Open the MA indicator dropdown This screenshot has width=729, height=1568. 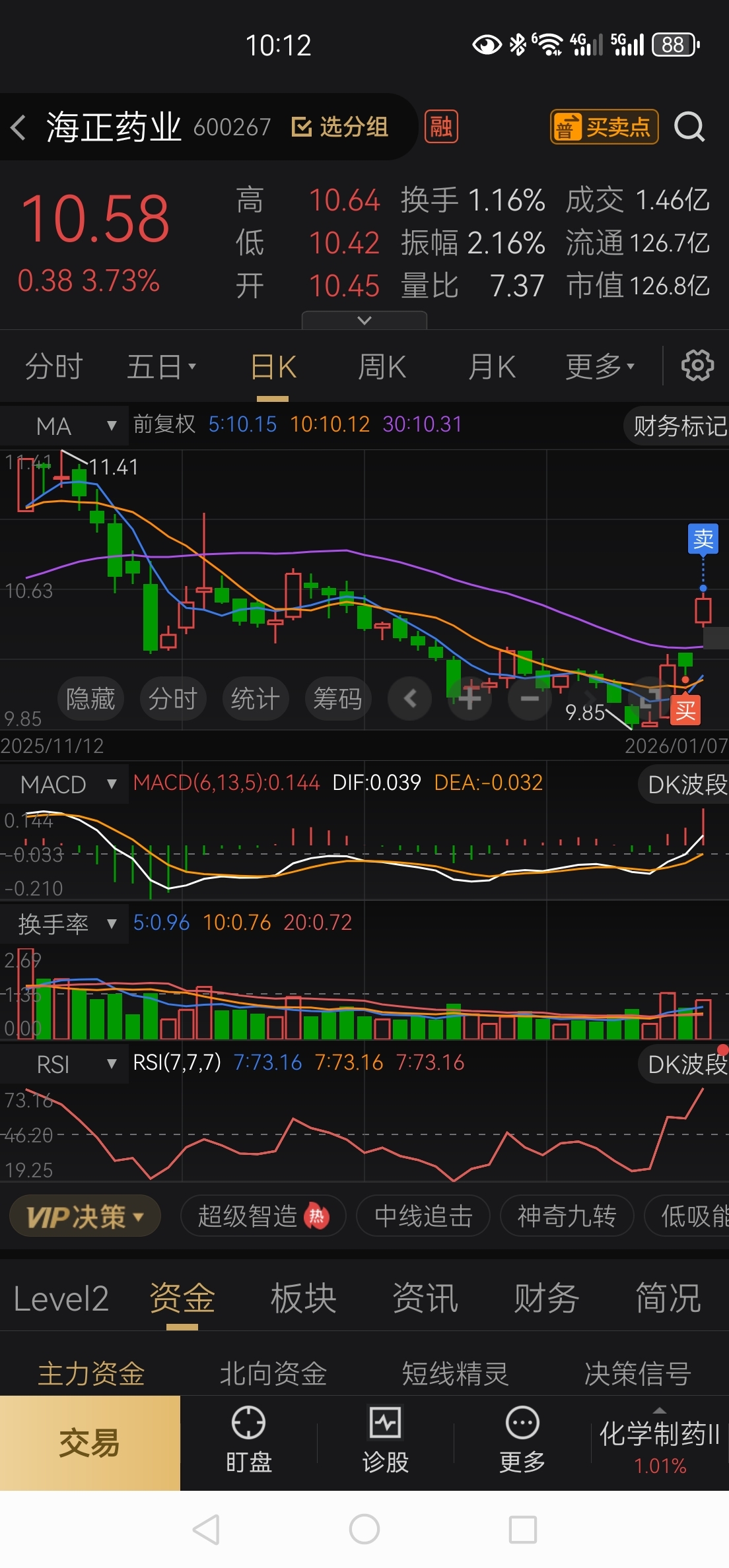(x=64, y=426)
